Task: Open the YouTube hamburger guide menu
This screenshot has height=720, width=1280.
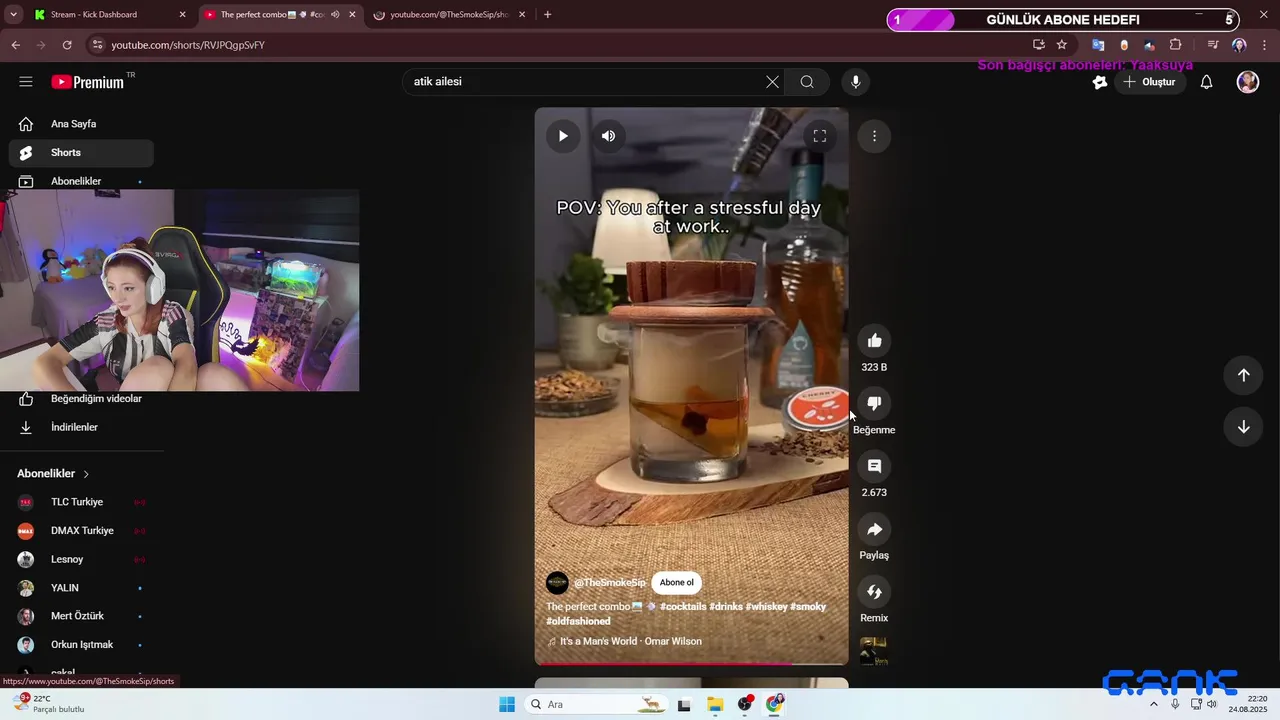Action: [x=26, y=82]
